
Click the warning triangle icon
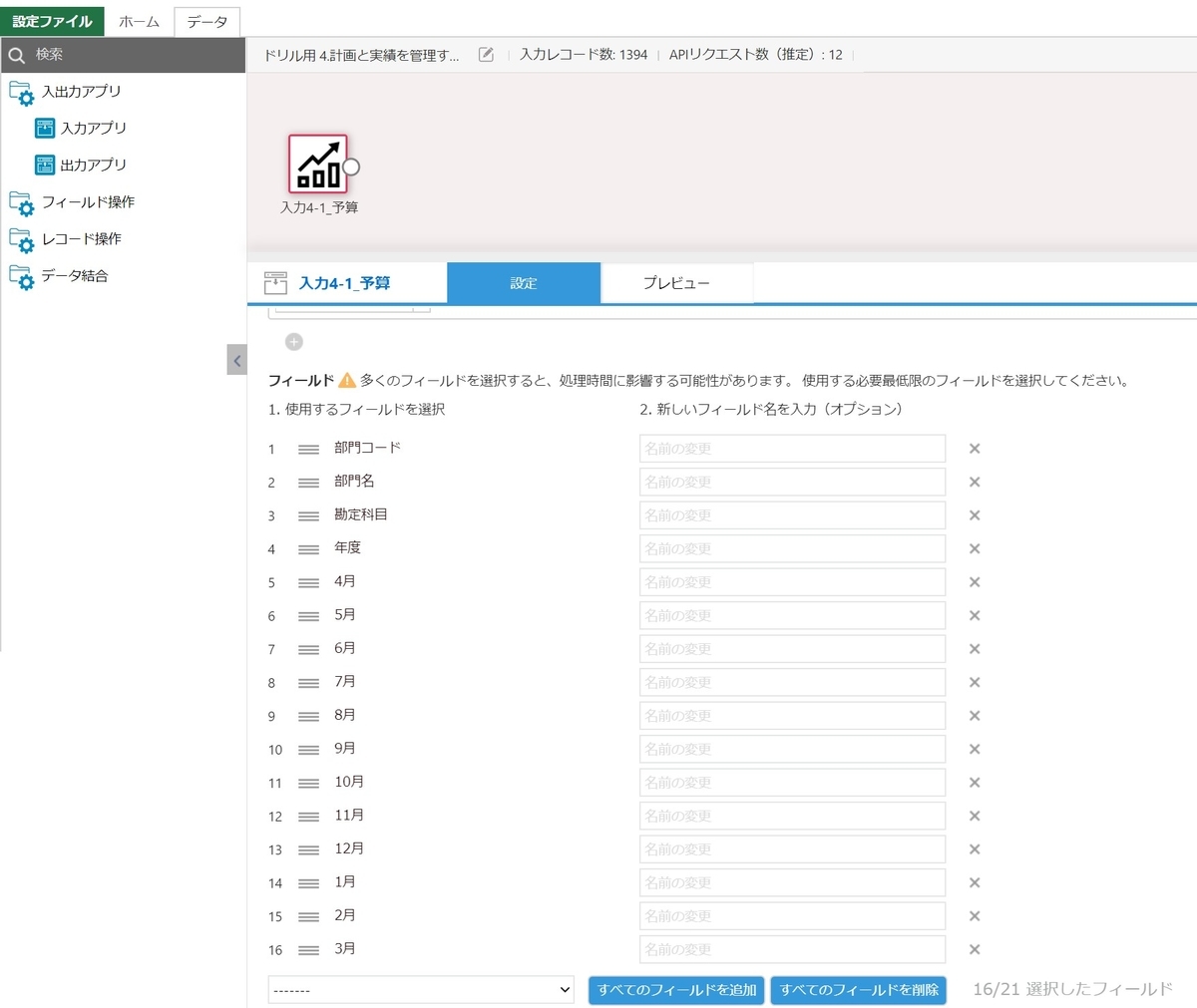click(x=347, y=380)
